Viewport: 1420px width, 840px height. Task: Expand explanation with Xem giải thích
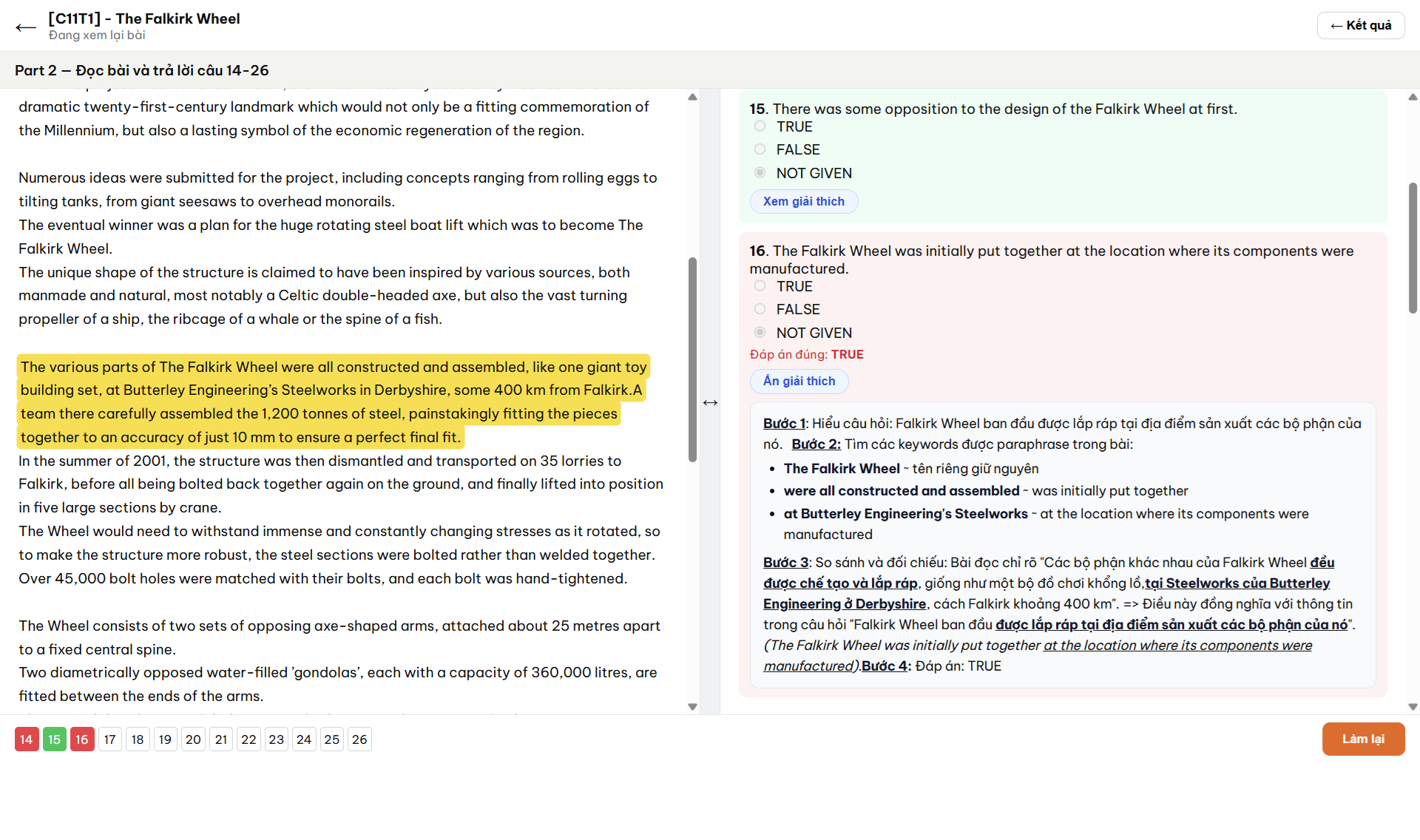pos(803,201)
